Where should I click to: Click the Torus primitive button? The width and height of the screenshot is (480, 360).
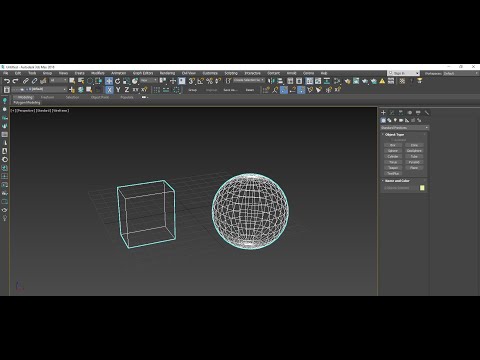tap(393, 162)
